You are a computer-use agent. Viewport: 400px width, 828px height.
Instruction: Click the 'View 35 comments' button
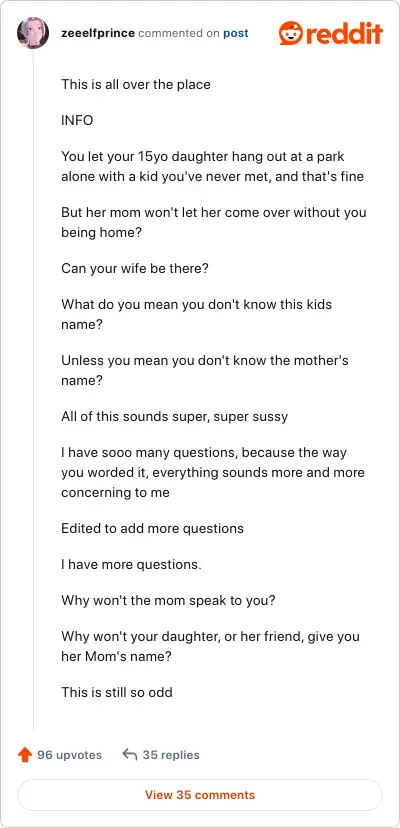200,795
